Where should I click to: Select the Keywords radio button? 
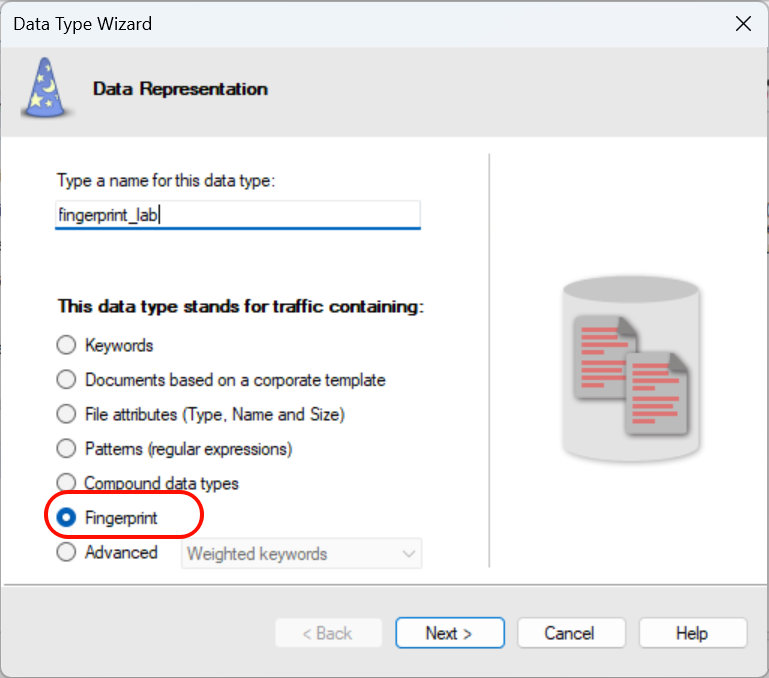[x=66, y=345]
